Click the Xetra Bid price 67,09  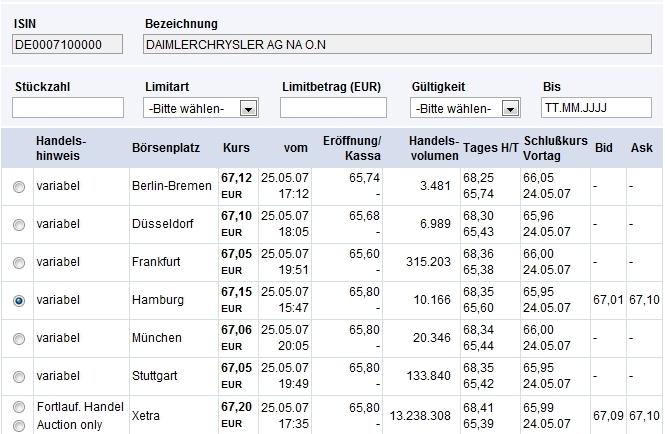[607, 415]
